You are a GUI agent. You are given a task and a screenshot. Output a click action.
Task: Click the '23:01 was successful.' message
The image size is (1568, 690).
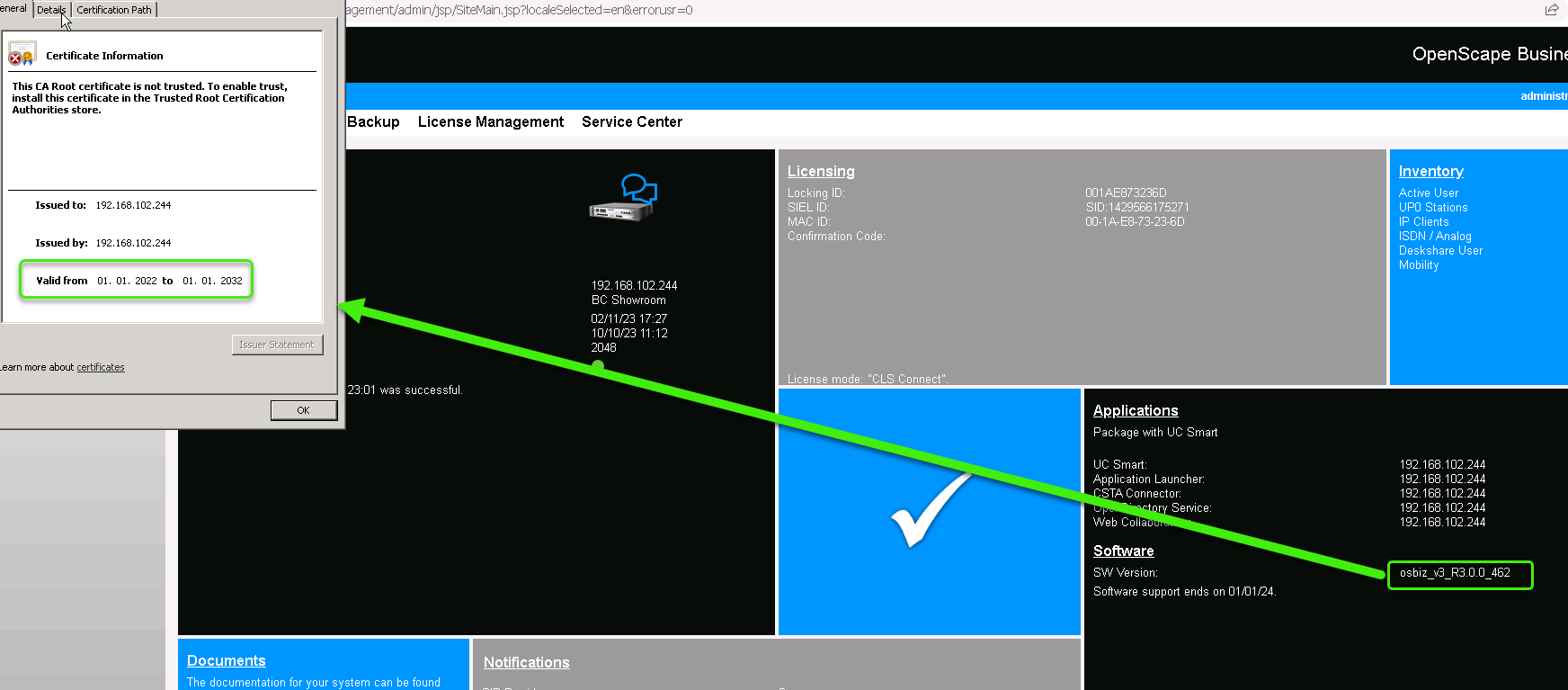coord(405,390)
